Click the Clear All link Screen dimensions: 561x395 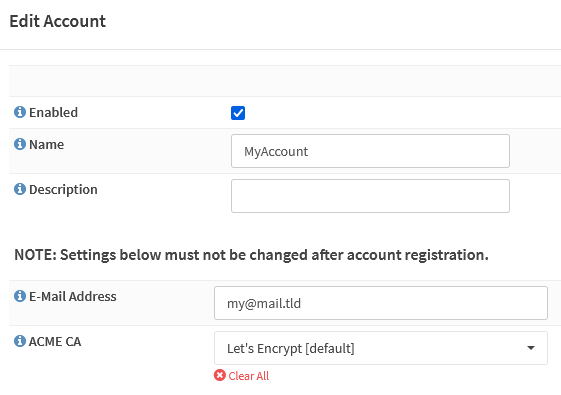click(249, 376)
